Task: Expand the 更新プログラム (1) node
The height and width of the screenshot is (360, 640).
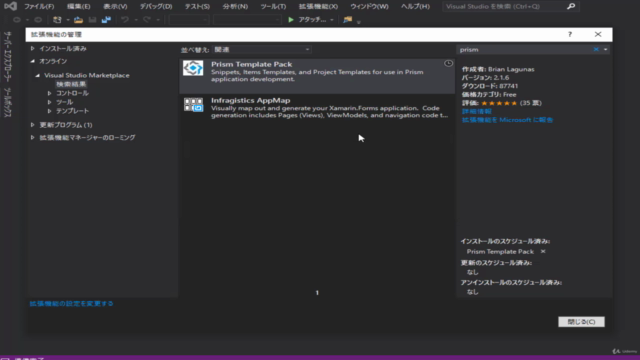Action: point(33,125)
